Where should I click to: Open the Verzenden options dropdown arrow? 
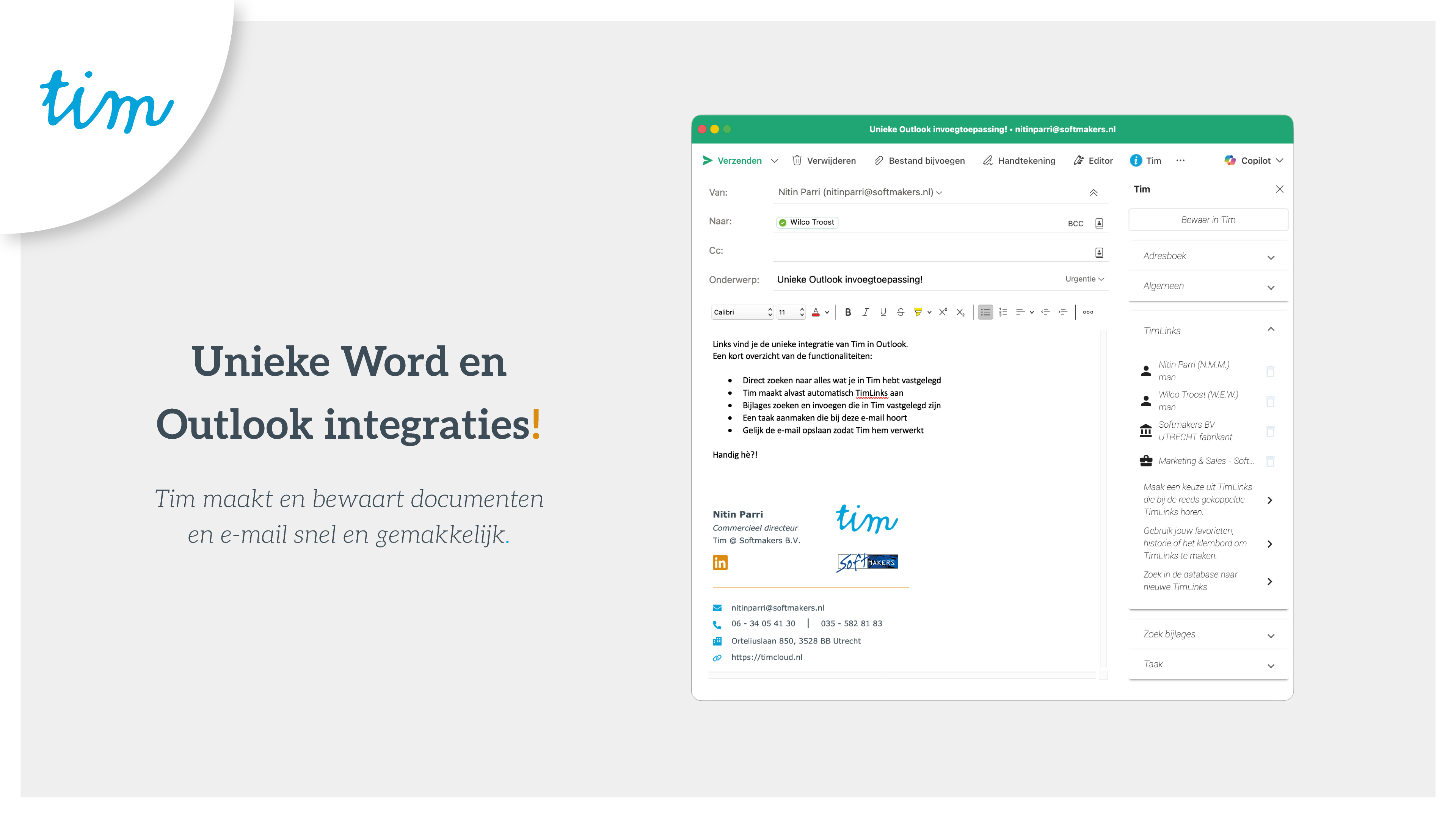774,161
